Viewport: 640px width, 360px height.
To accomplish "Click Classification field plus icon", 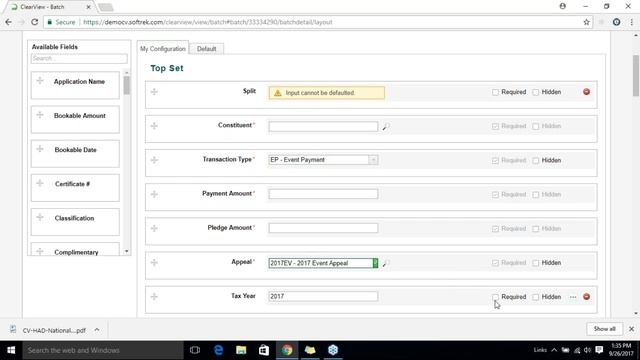I will coord(40,217).
